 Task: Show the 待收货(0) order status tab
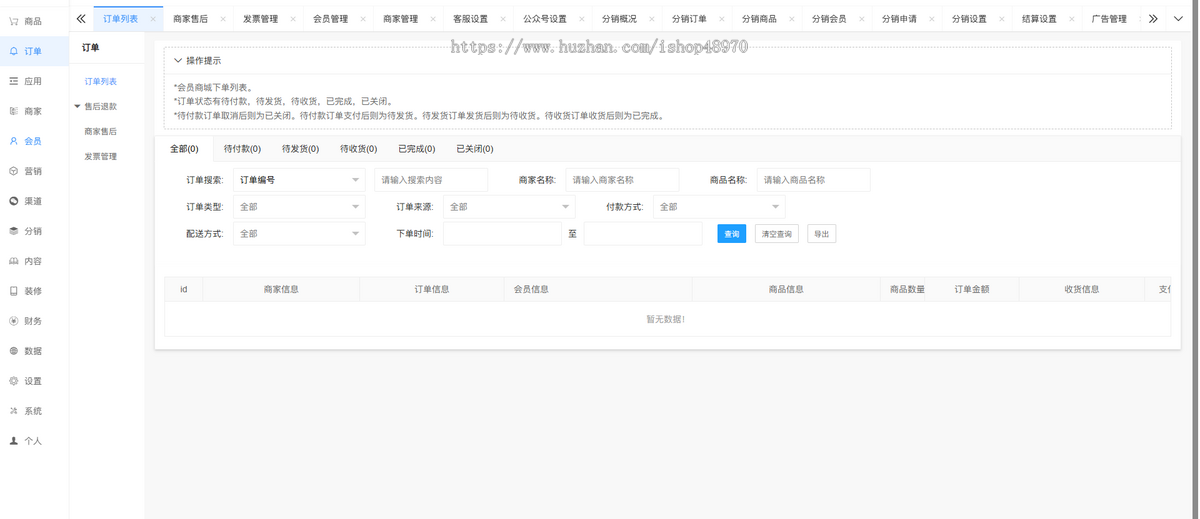358,149
